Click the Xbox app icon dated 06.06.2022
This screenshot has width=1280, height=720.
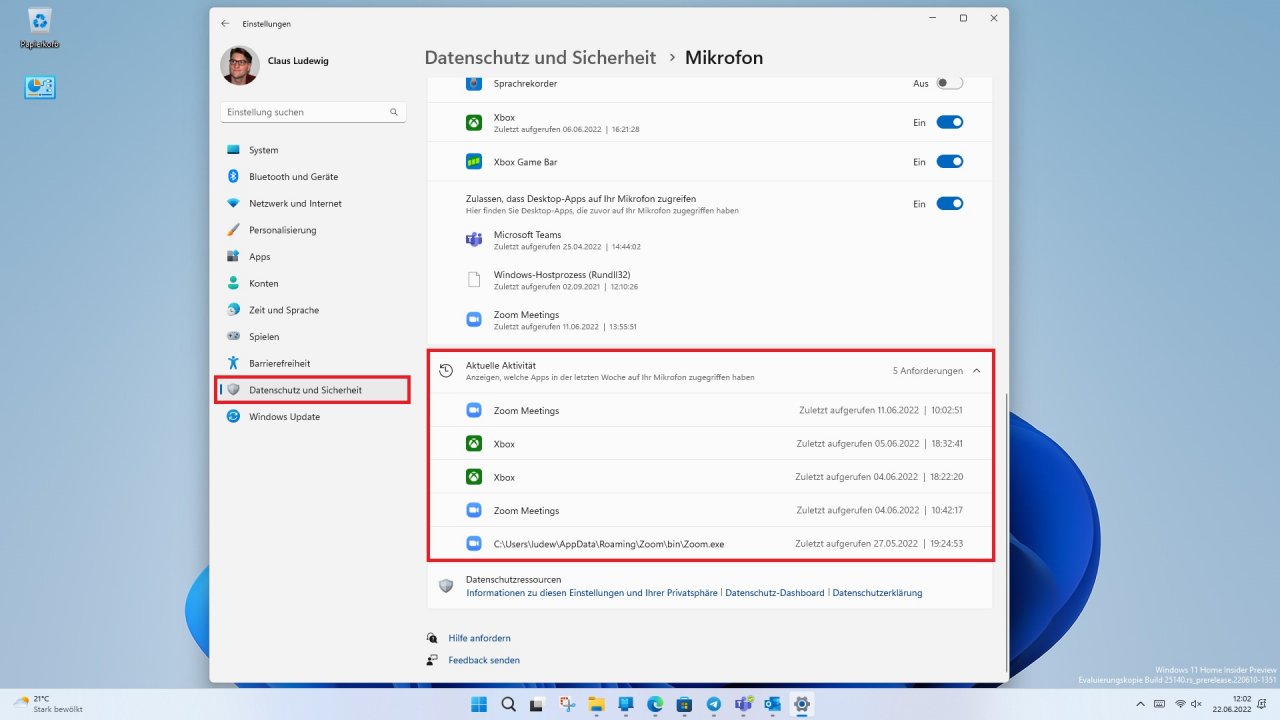[x=474, y=122]
